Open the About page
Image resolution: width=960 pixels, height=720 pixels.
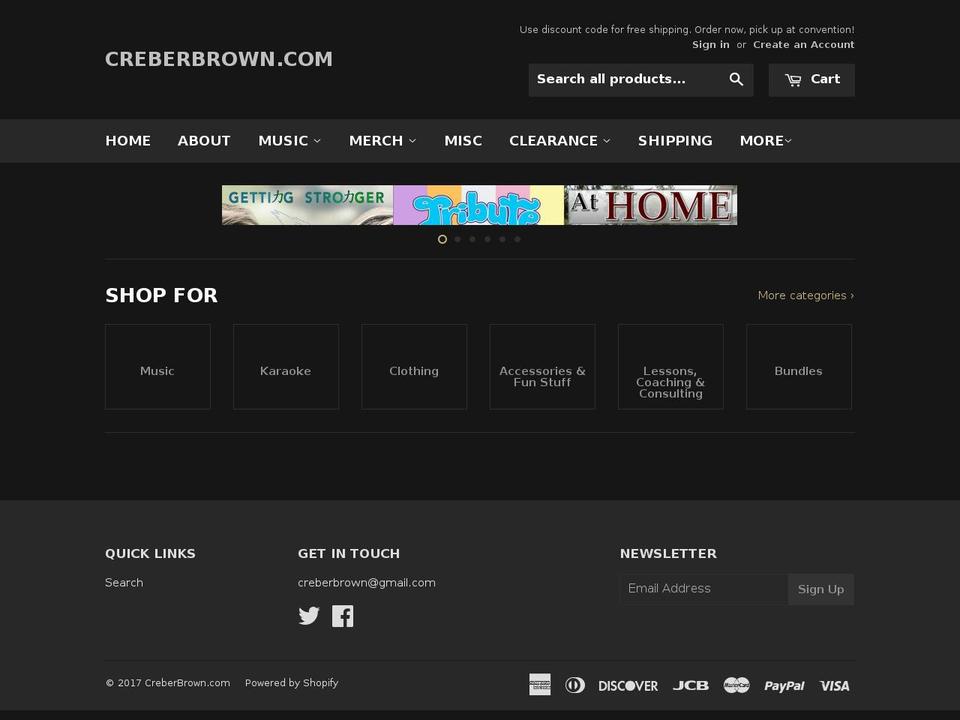(x=204, y=141)
